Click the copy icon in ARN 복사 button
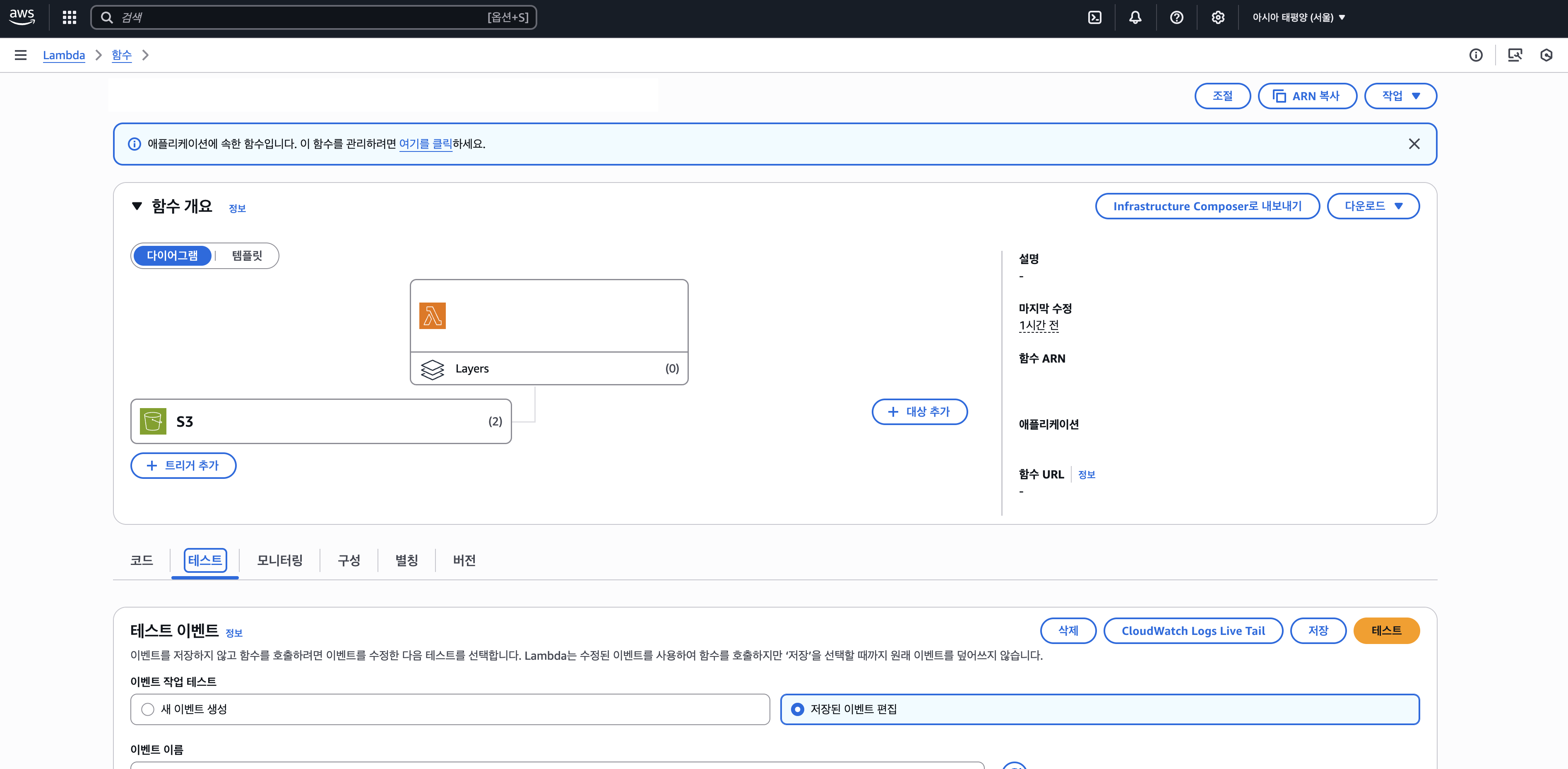 click(x=1279, y=96)
